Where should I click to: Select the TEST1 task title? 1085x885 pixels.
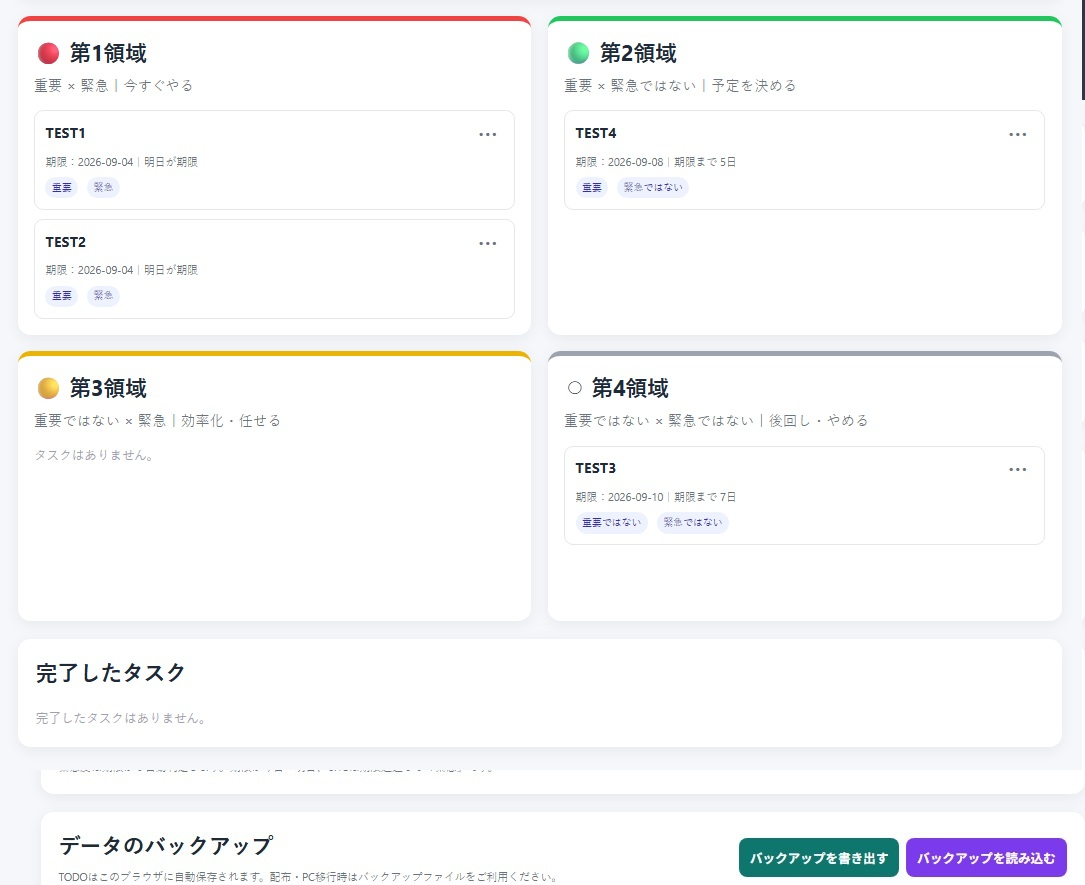tap(65, 133)
